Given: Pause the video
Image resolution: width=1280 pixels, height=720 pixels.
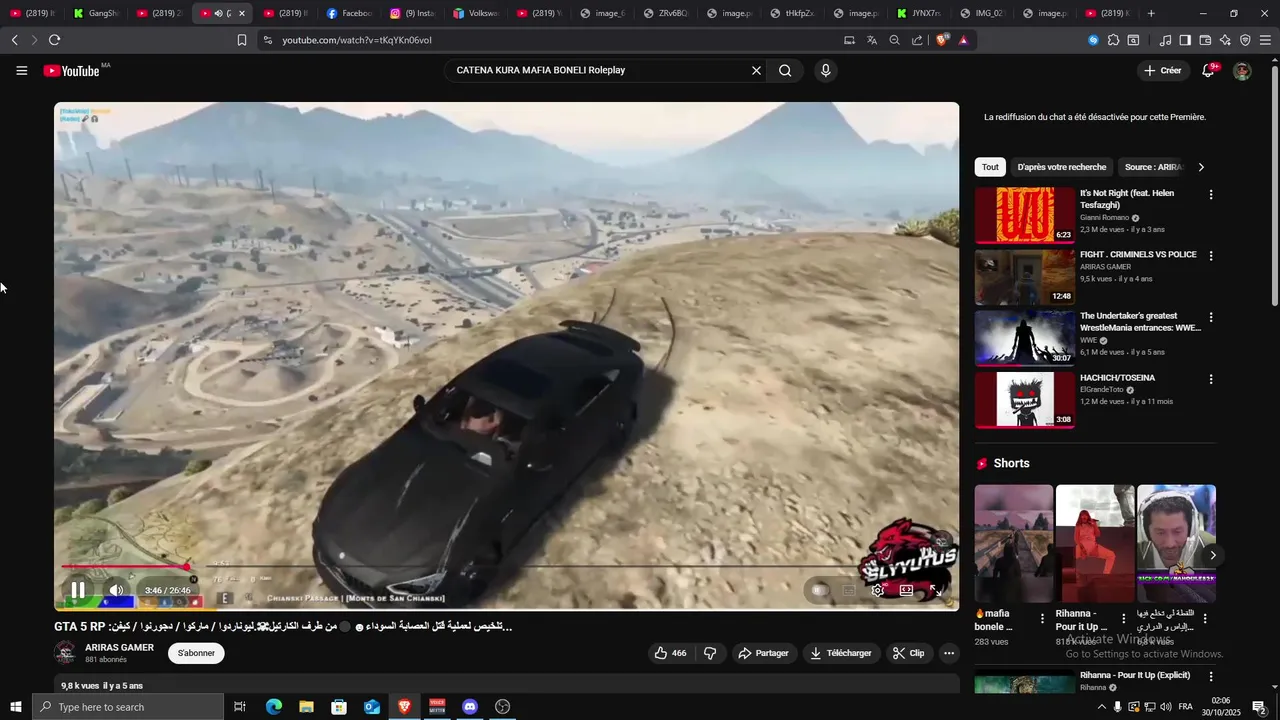Looking at the screenshot, I should [x=78, y=590].
